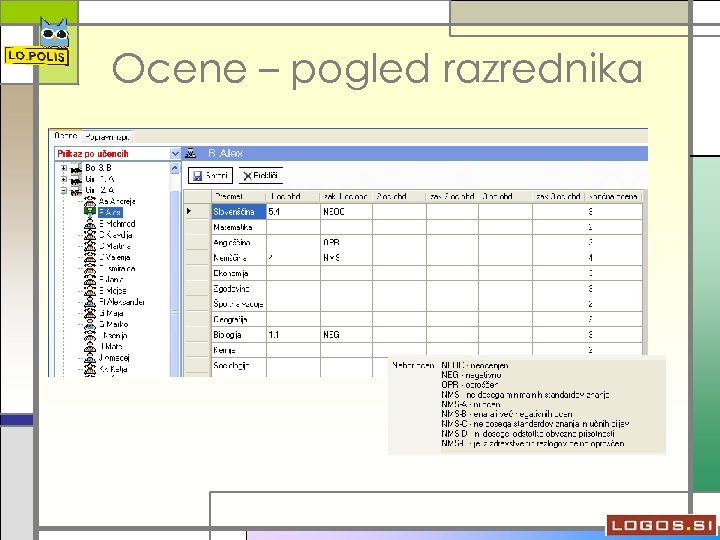Image resolution: width=720 pixels, height=540 pixels.
Task: Select the Gim 1.A class label
Action: coord(100,179)
